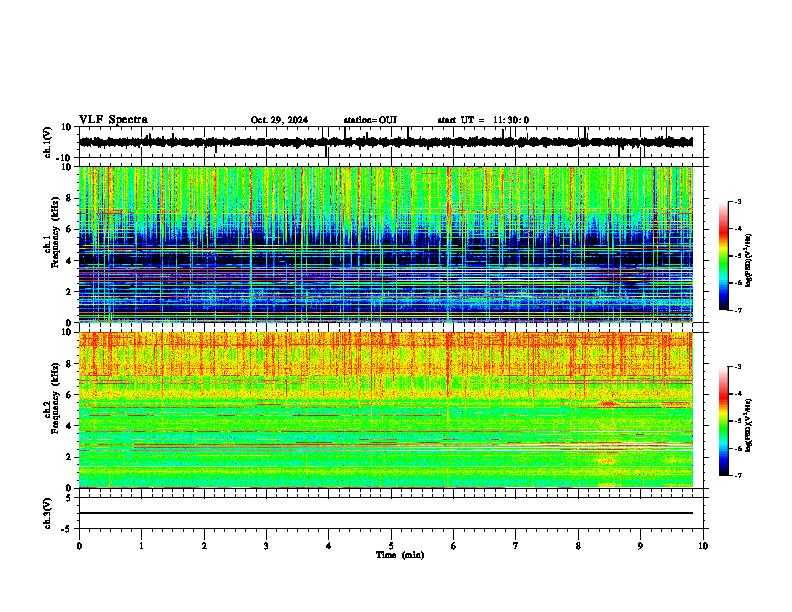The width and height of the screenshot is (792, 612).
Task: Click the final time axis tick label "10"
Action: (x=703, y=546)
